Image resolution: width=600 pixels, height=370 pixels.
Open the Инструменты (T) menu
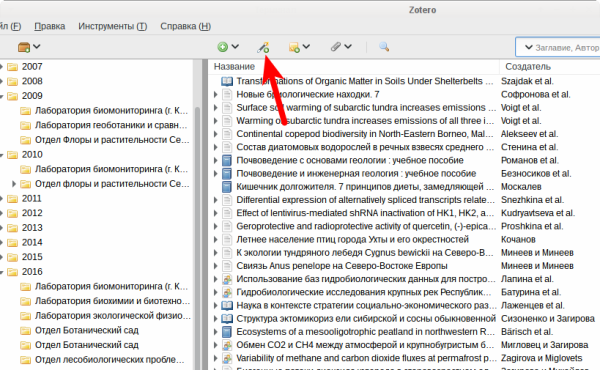pyautogui.click(x=112, y=26)
